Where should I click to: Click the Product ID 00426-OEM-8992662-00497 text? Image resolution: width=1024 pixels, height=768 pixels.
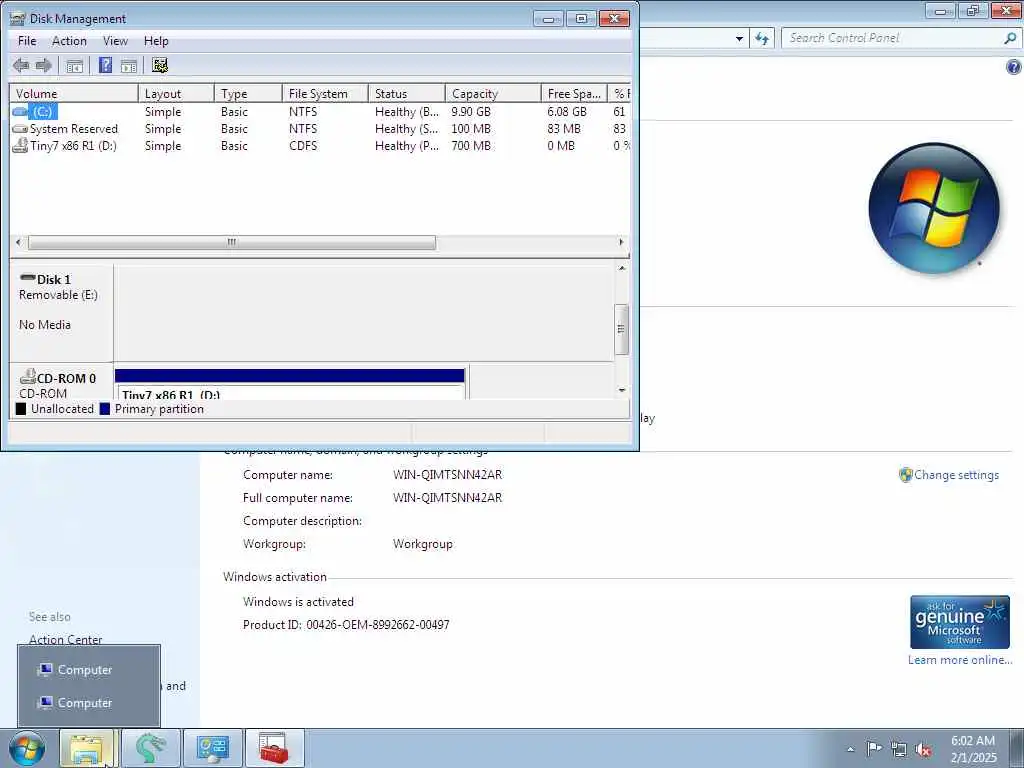coord(346,624)
